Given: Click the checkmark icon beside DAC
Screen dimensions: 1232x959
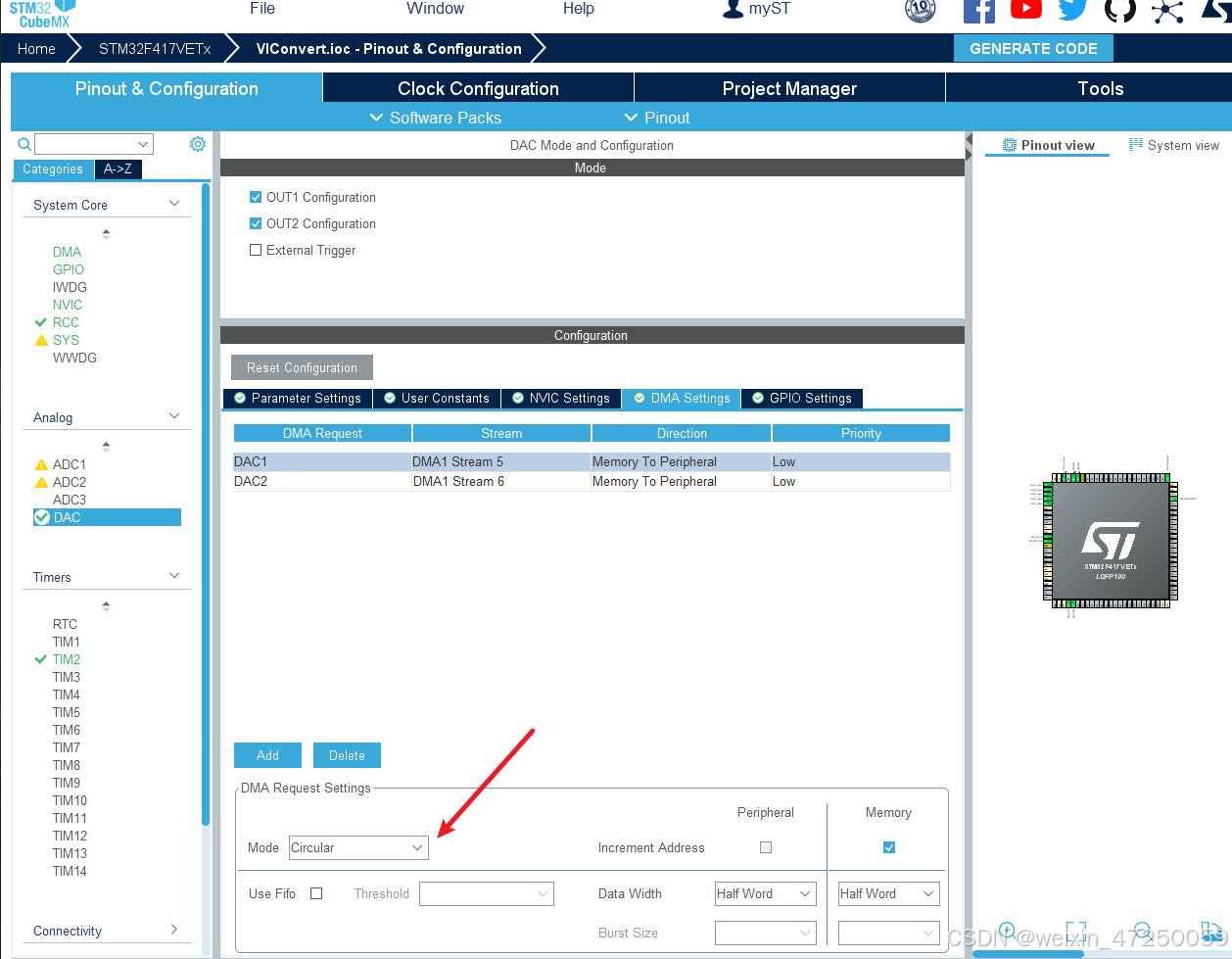Looking at the screenshot, I should point(42,517).
